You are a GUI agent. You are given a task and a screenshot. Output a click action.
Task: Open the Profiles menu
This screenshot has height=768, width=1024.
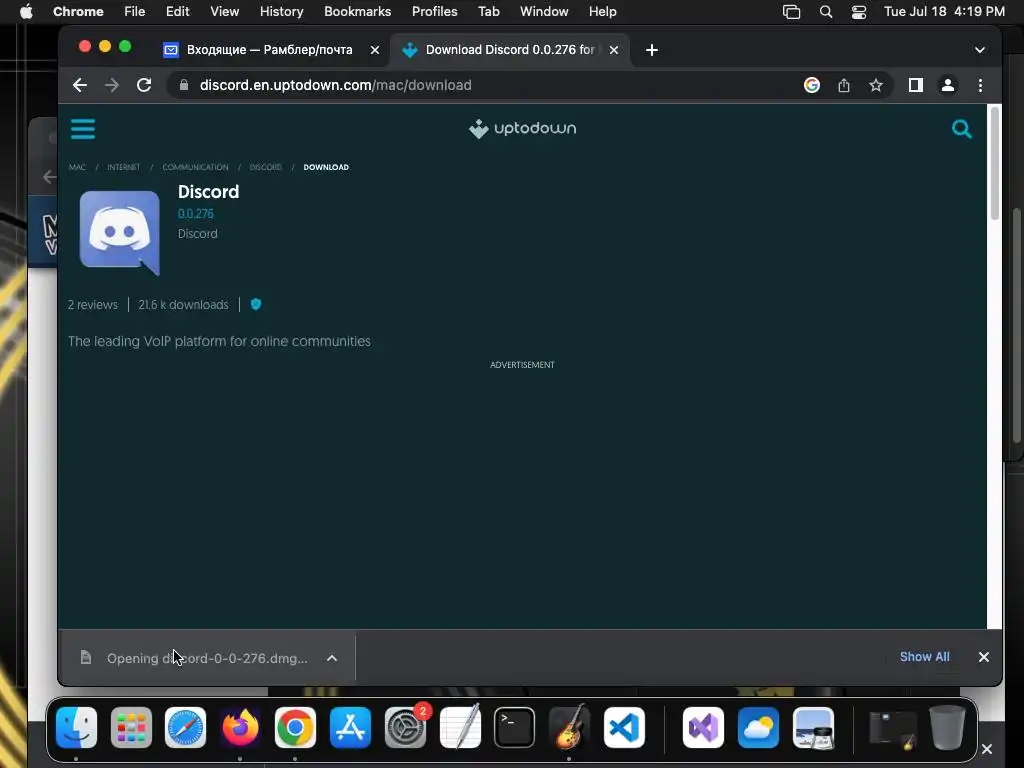(x=434, y=12)
